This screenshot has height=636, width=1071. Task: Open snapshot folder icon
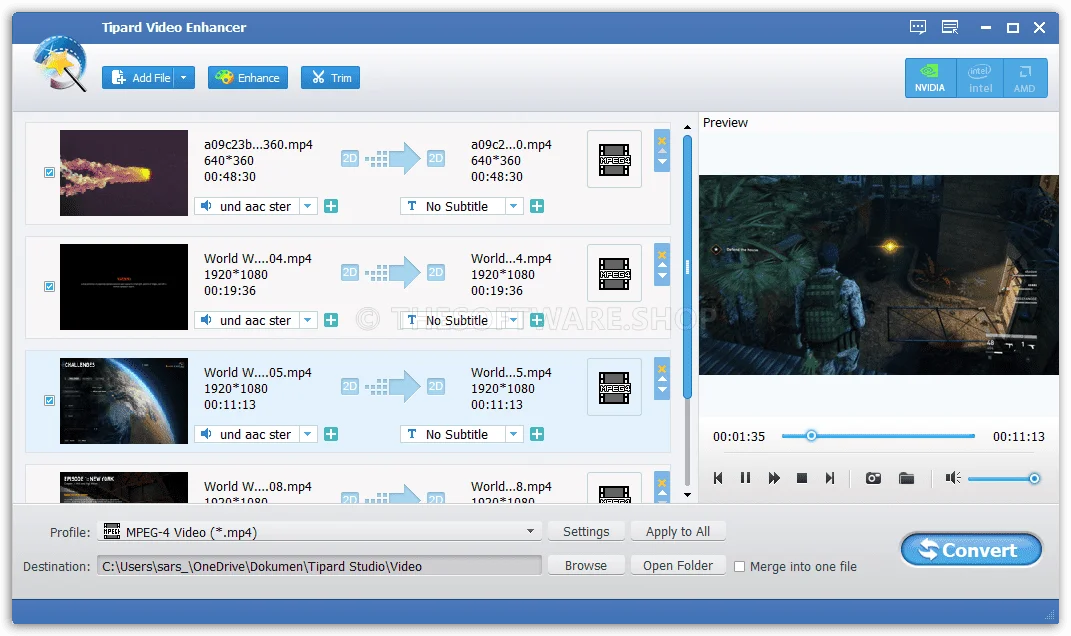click(x=906, y=478)
